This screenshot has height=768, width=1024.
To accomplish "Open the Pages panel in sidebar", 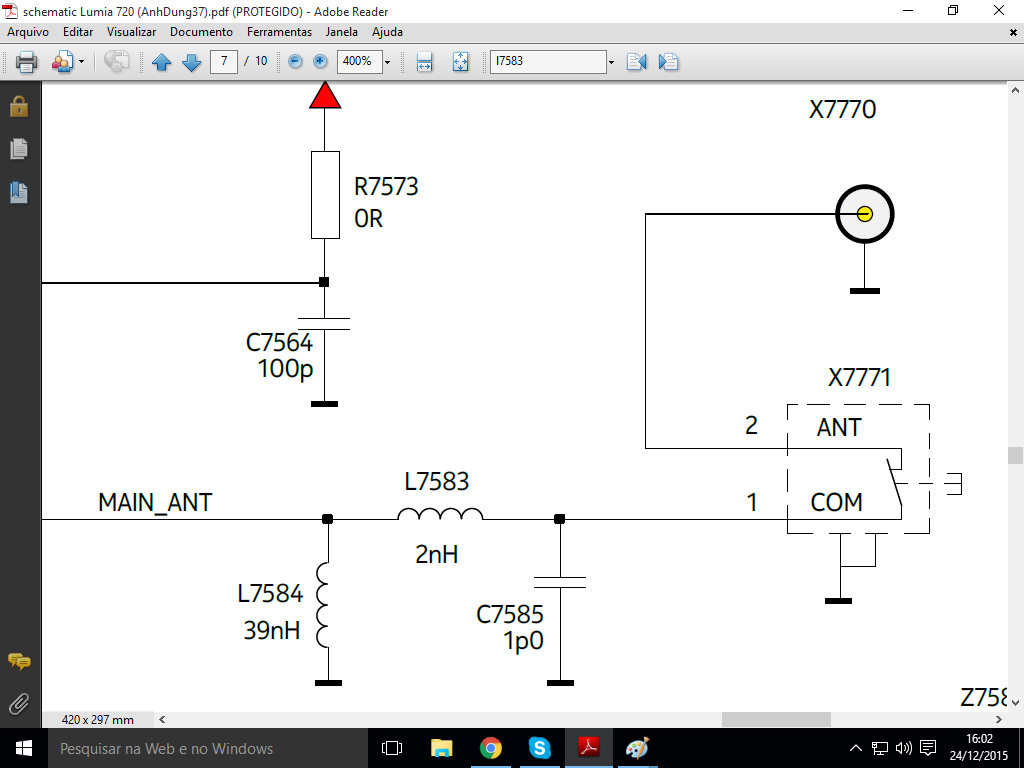I will tap(19, 149).
